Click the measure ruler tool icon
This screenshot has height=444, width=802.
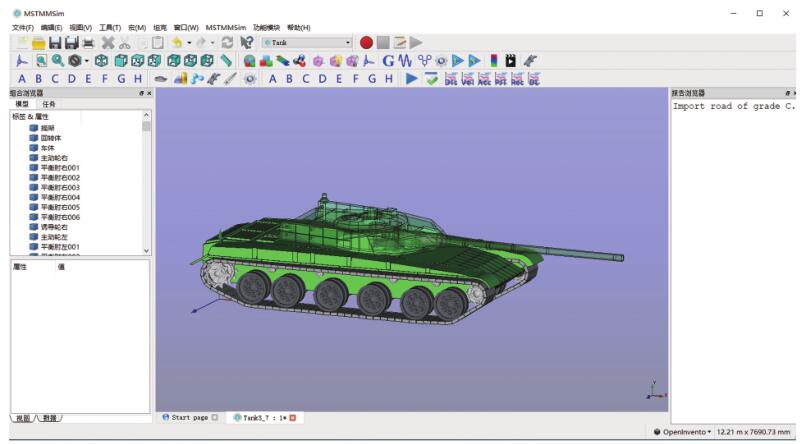tap(225, 61)
